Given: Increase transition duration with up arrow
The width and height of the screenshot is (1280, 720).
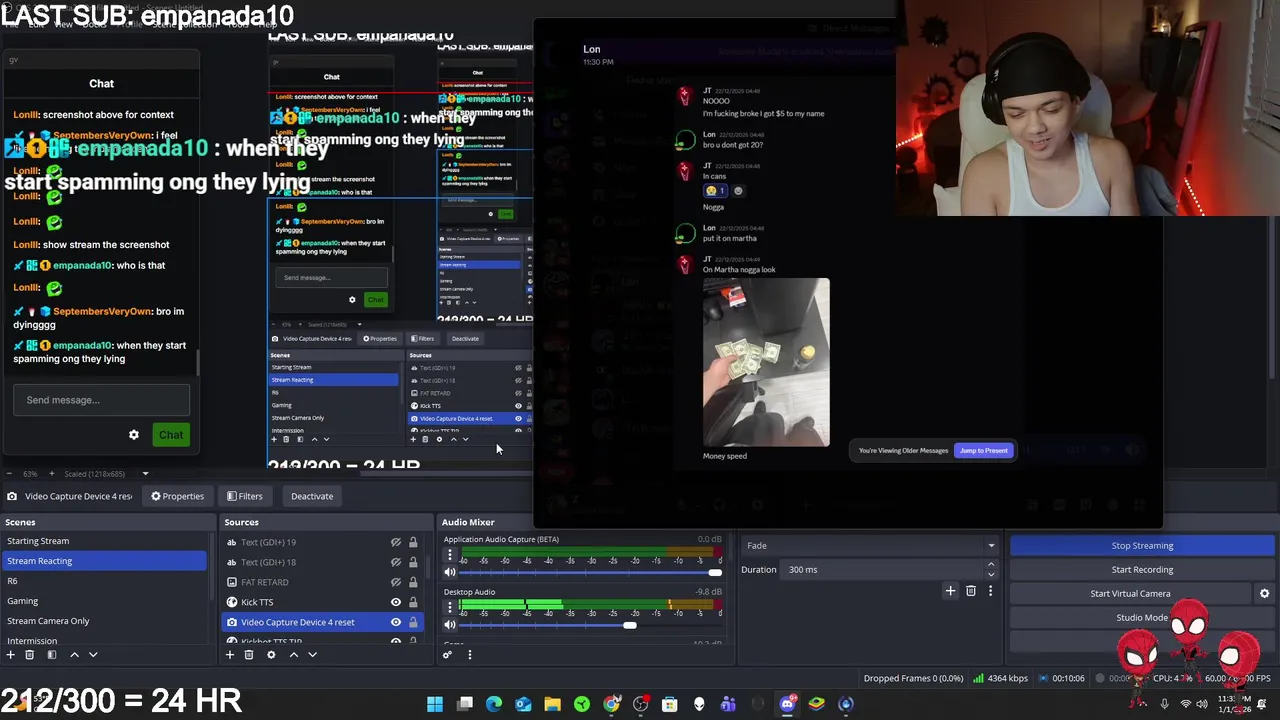Looking at the screenshot, I should click(x=991, y=565).
